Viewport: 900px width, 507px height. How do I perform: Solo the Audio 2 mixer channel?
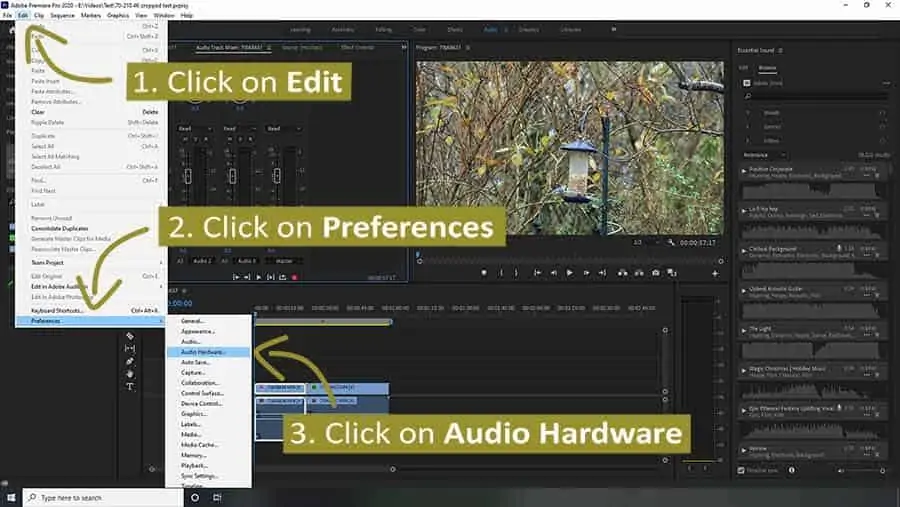coord(195,140)
